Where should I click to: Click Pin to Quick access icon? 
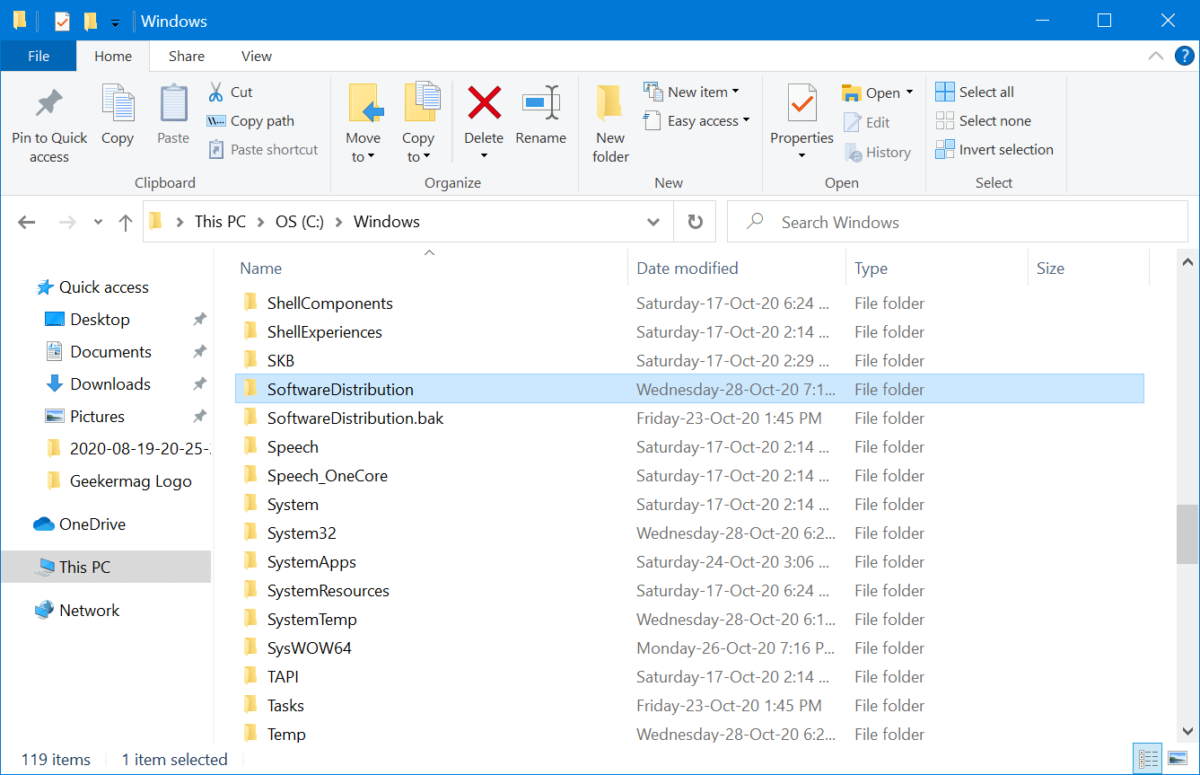[49, 103]
